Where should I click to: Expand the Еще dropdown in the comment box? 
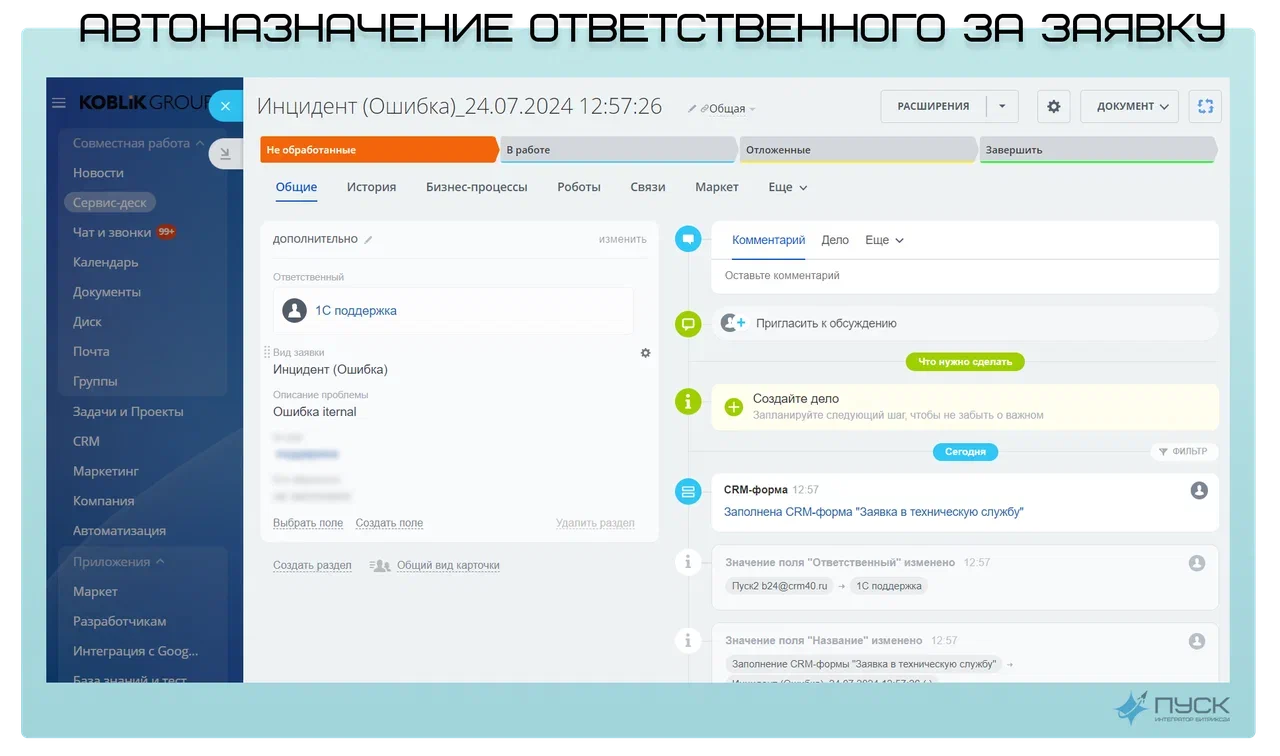pyautogui.click(x=884, y=240)
